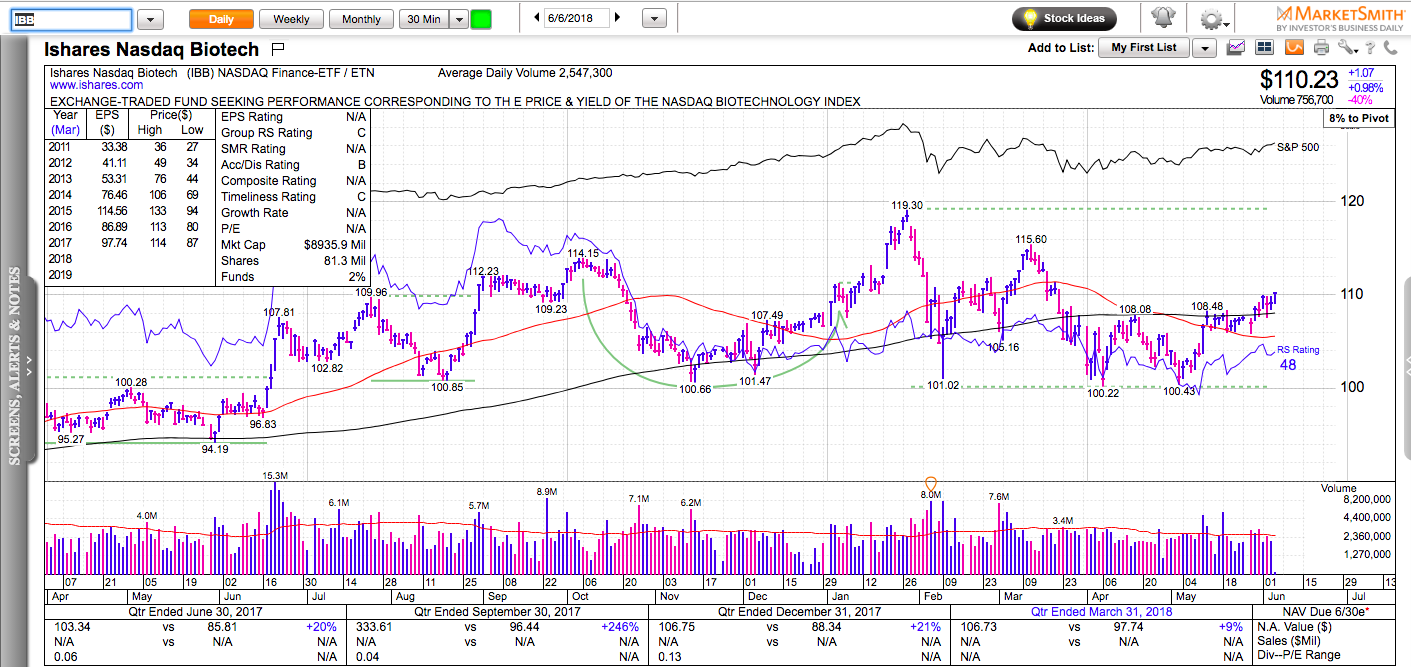Open the alerts bell icon
This screenshot has height=667, width=1411.
click(x=1163, y=19)
